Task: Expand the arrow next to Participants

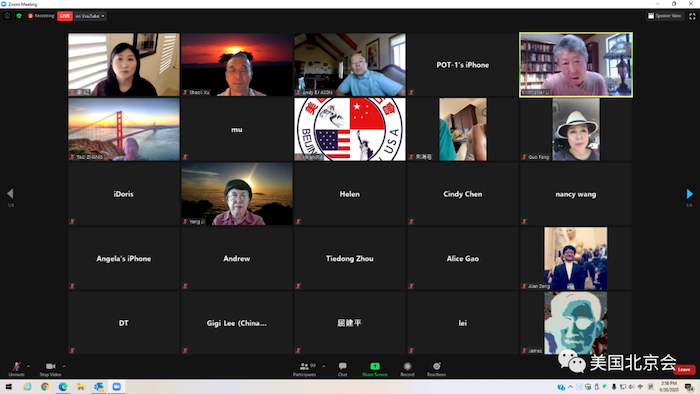Action: click(x=324, y=366)
